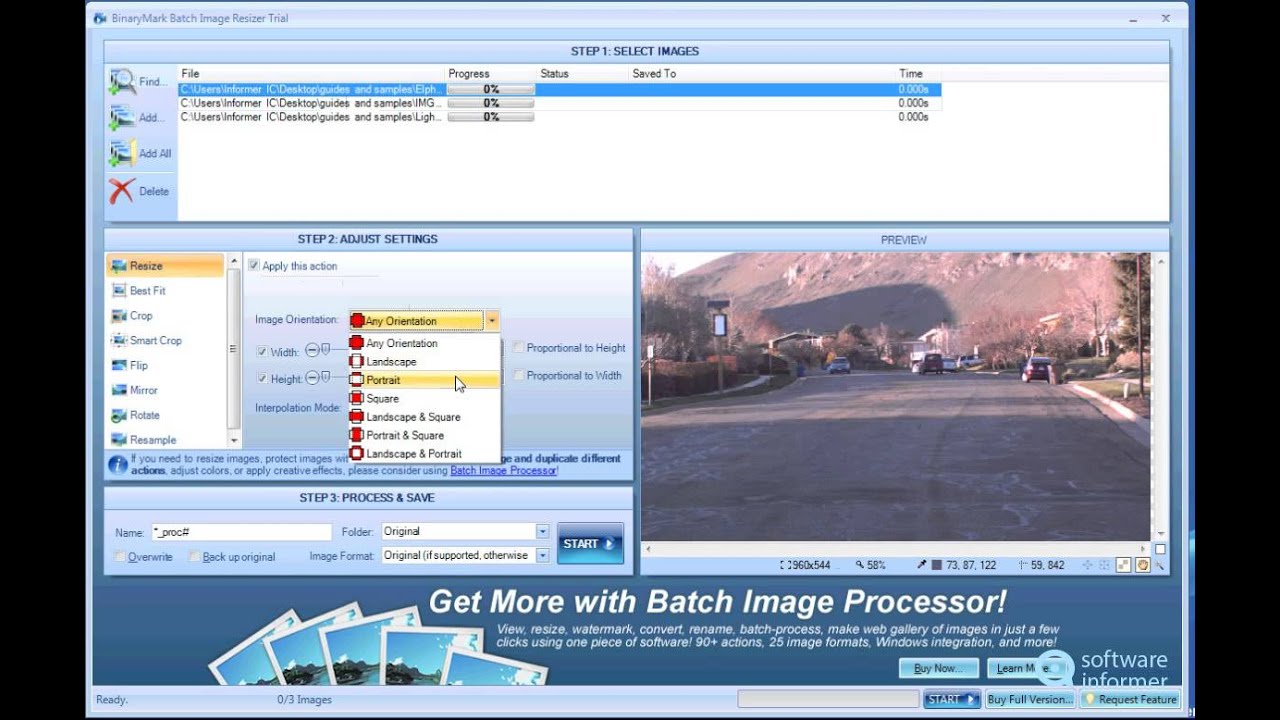Click the Width slider handle
Screen dimensions: 1280x720
click(325, 349)
